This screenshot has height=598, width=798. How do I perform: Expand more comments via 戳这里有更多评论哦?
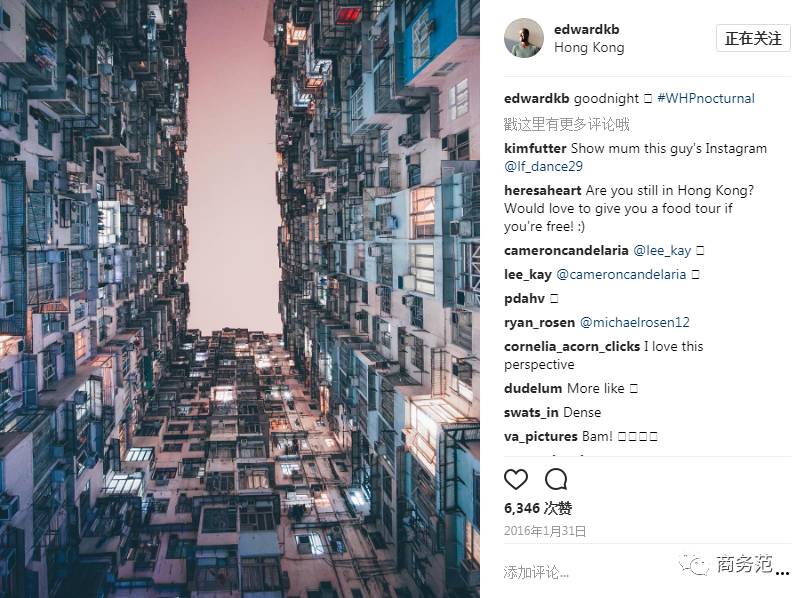tap(566, 124)
